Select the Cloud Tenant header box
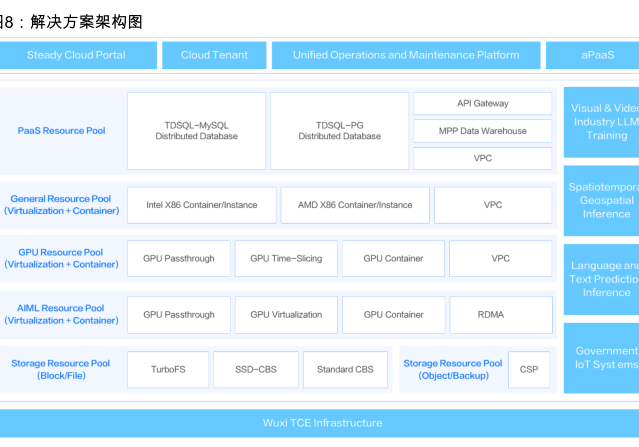639x447 pixels. pos(214,55)
